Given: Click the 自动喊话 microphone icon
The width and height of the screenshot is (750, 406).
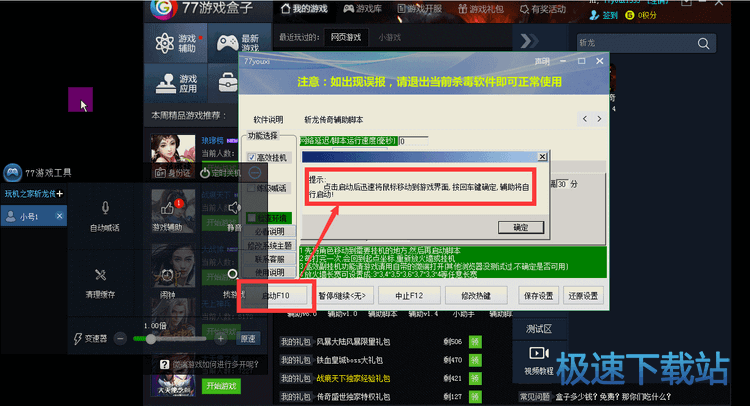Looking at the screenshot, I should click(x=105, y=207).
